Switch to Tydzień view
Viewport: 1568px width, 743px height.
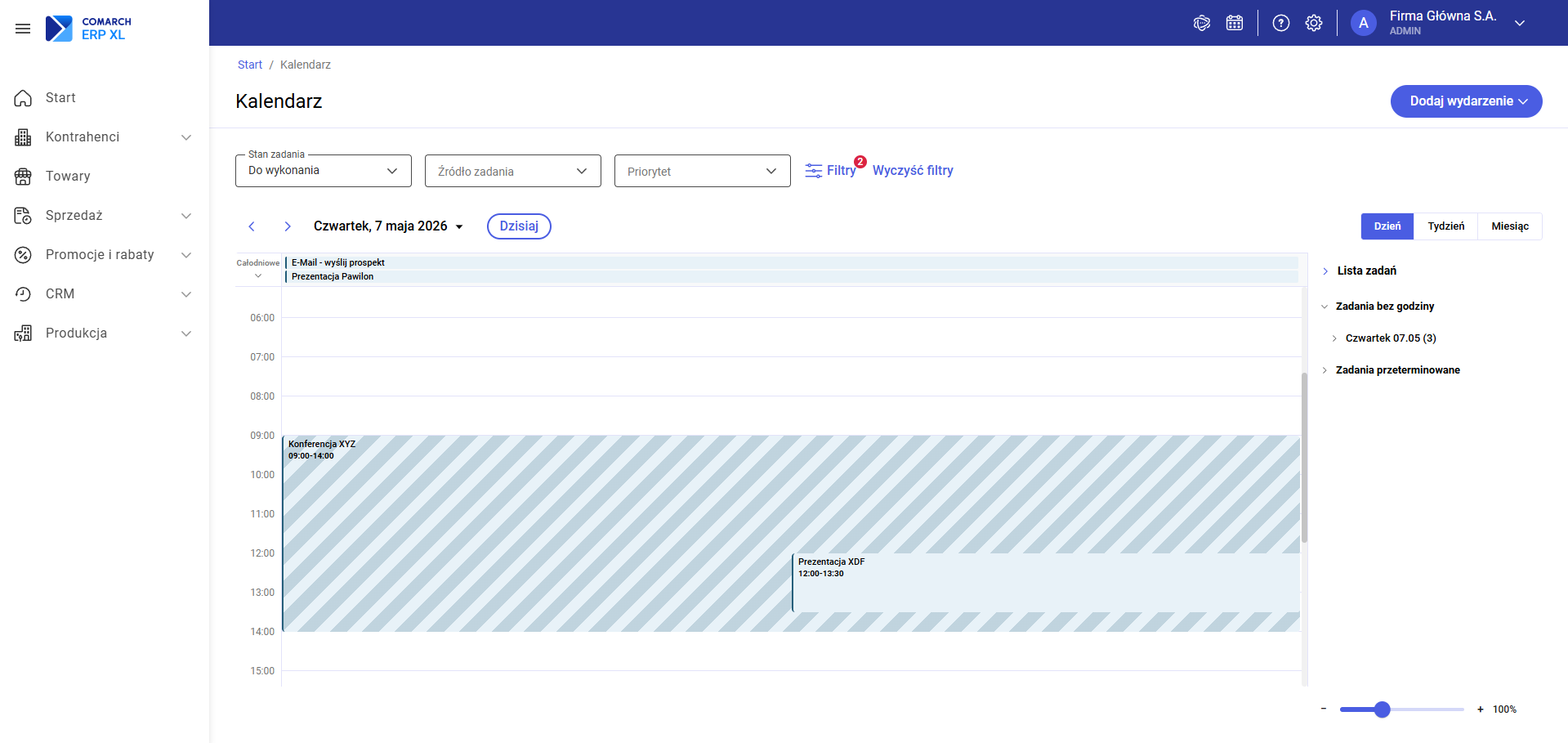[1446, 226]
